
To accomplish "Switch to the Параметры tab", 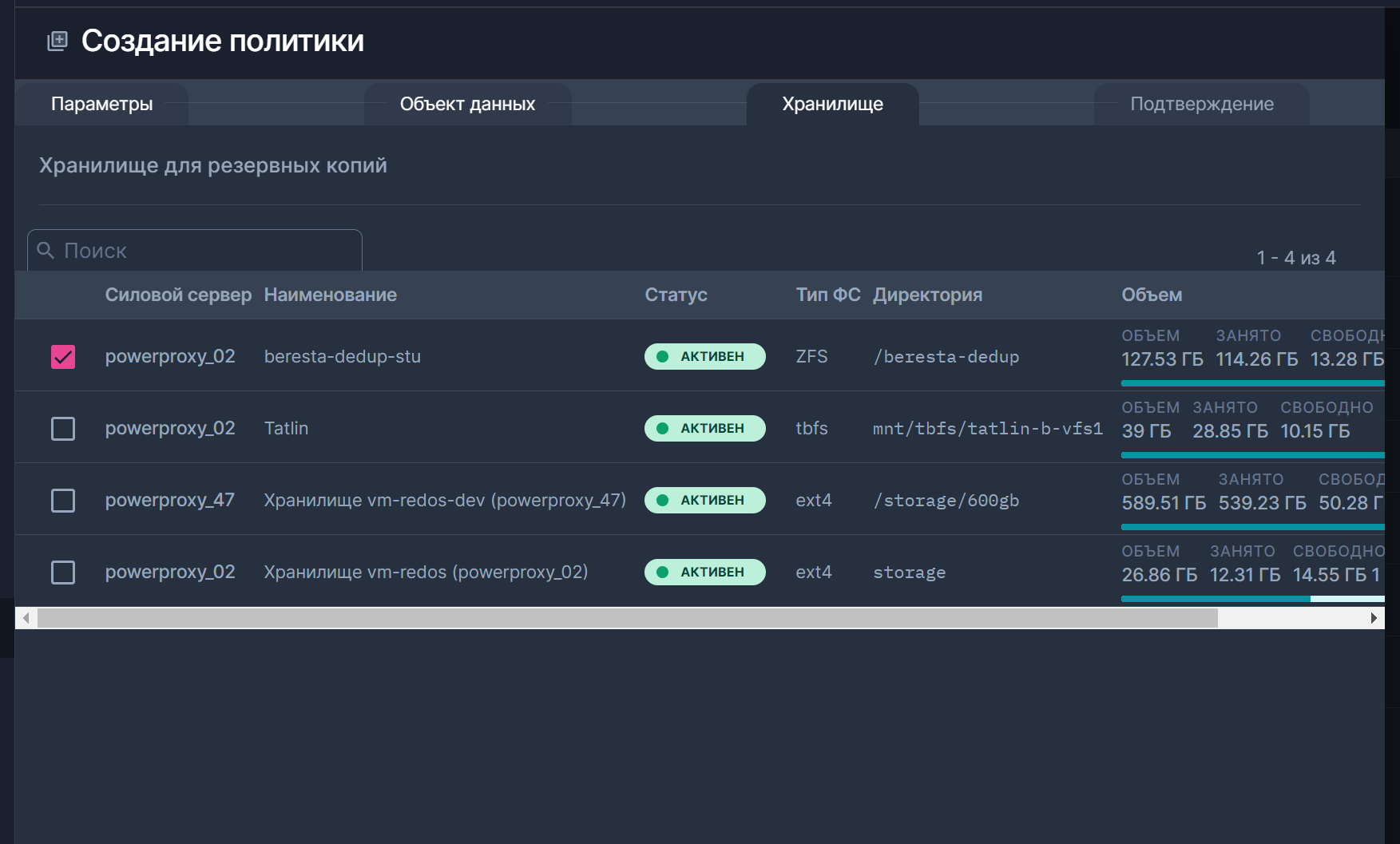I will coord(101,104).
